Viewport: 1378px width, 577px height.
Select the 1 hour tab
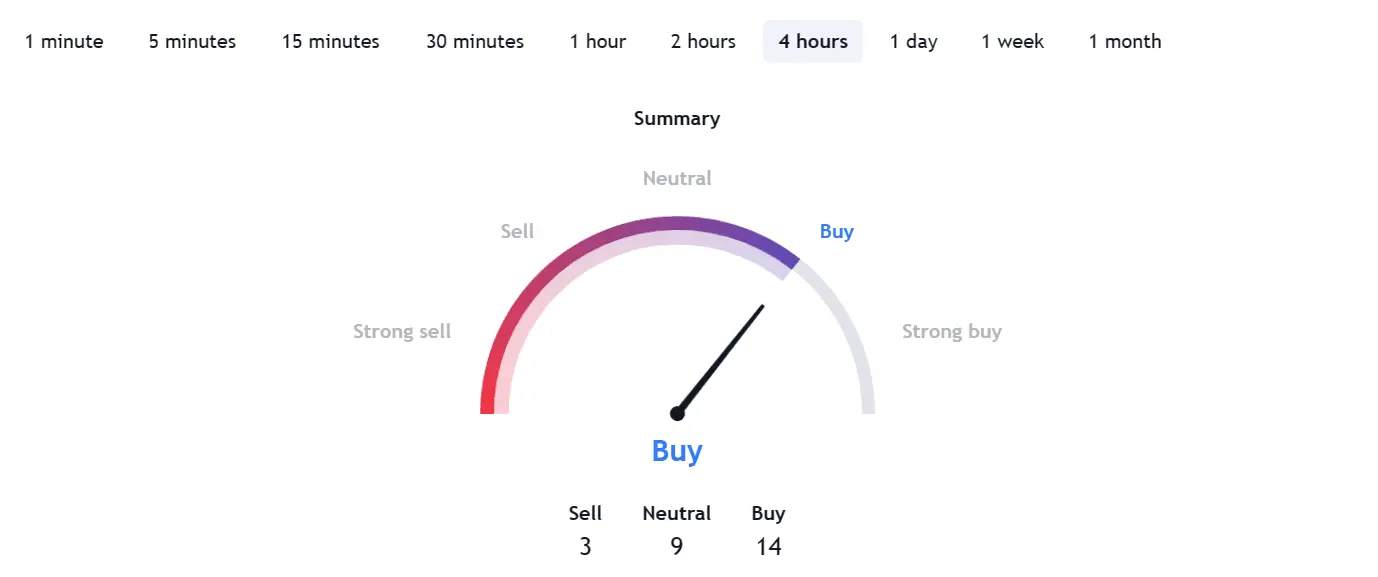coord(597,41)
